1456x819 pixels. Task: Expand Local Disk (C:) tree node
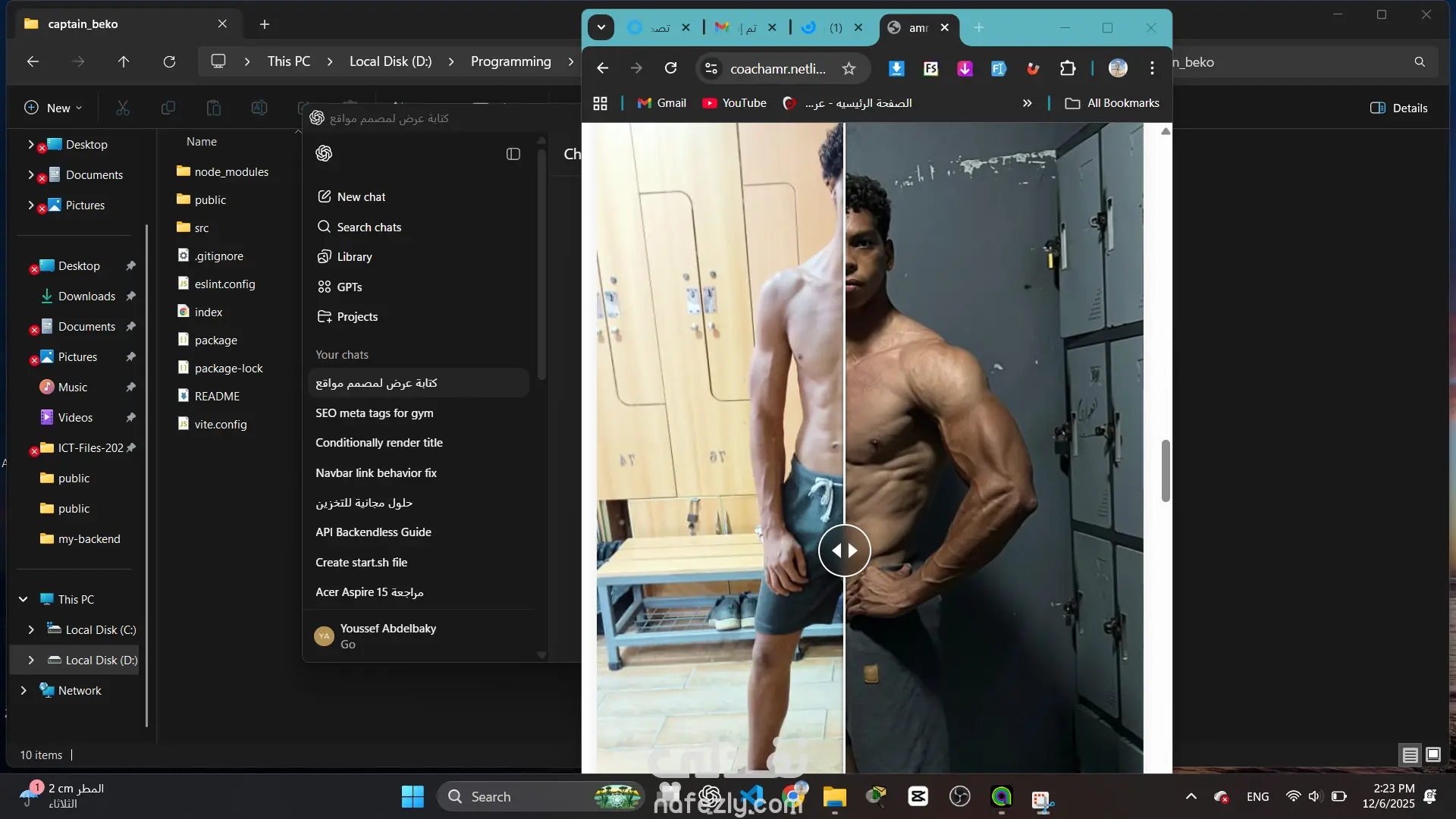coord(31,629)
